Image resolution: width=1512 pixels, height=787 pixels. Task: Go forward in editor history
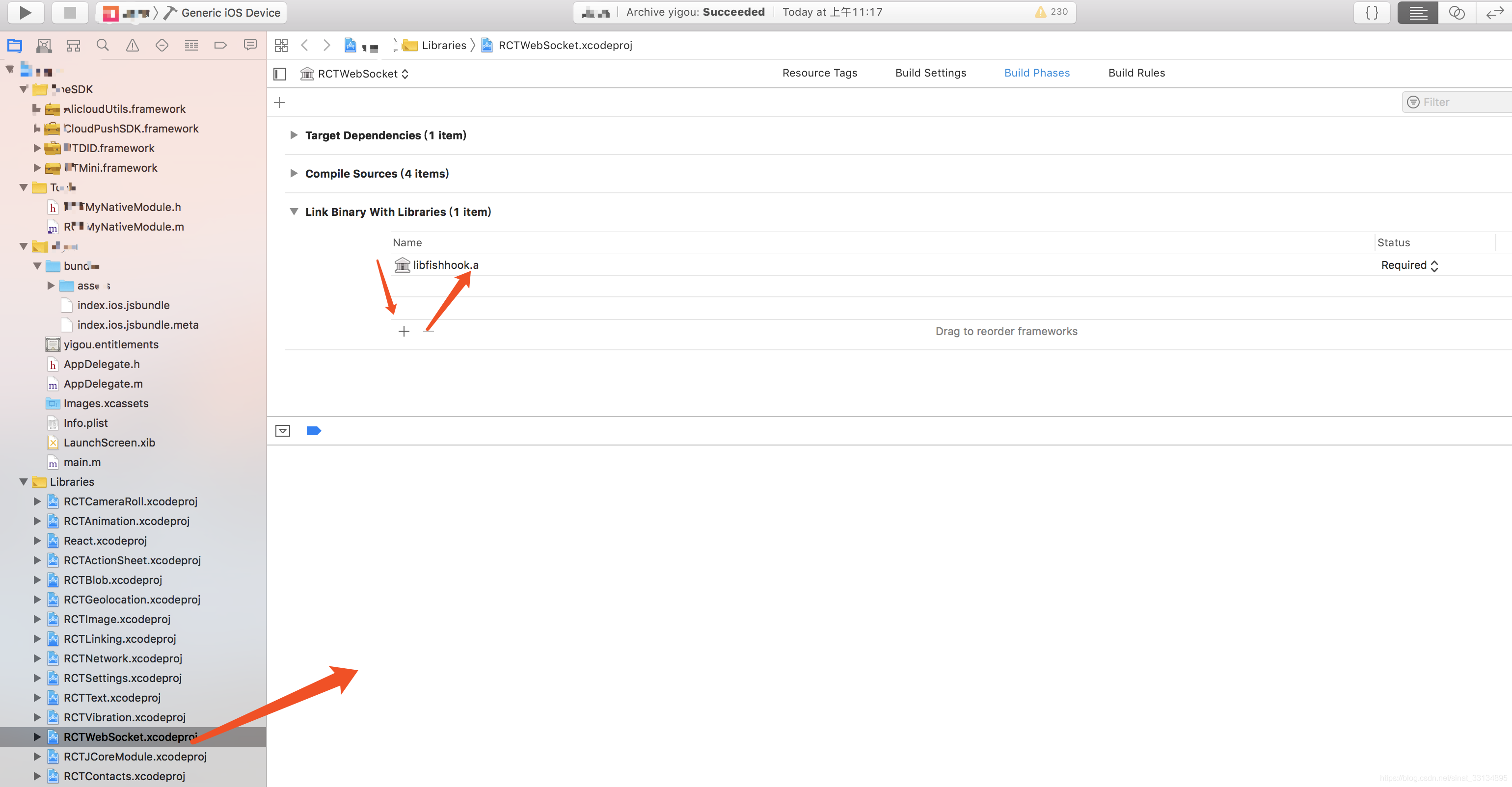pyautogui.click(x=327, y=45)
